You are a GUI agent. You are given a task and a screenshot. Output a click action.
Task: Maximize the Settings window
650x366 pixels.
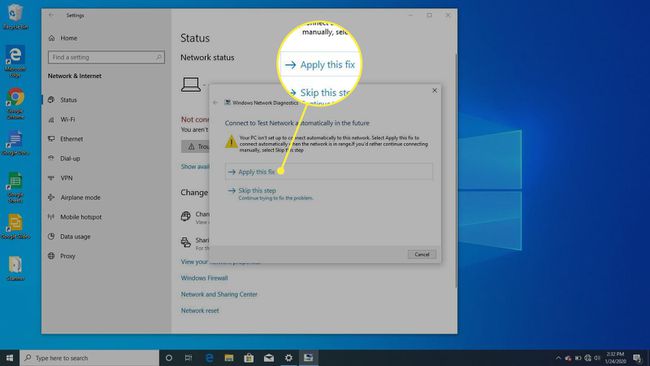429,15
